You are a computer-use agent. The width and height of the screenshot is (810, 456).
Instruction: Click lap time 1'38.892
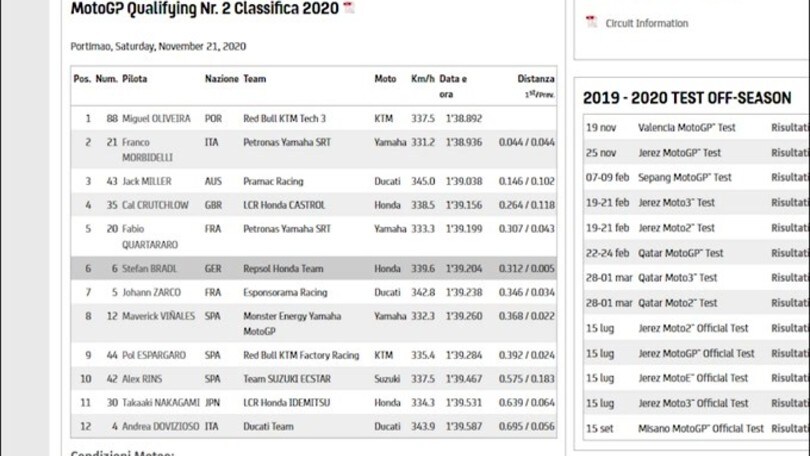click(464, 118)
